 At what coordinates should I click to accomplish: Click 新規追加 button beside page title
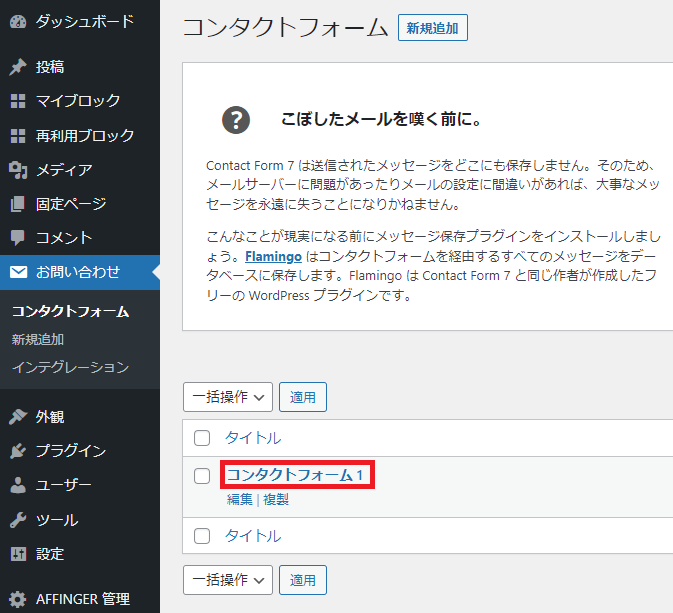[x=433, y=28]
